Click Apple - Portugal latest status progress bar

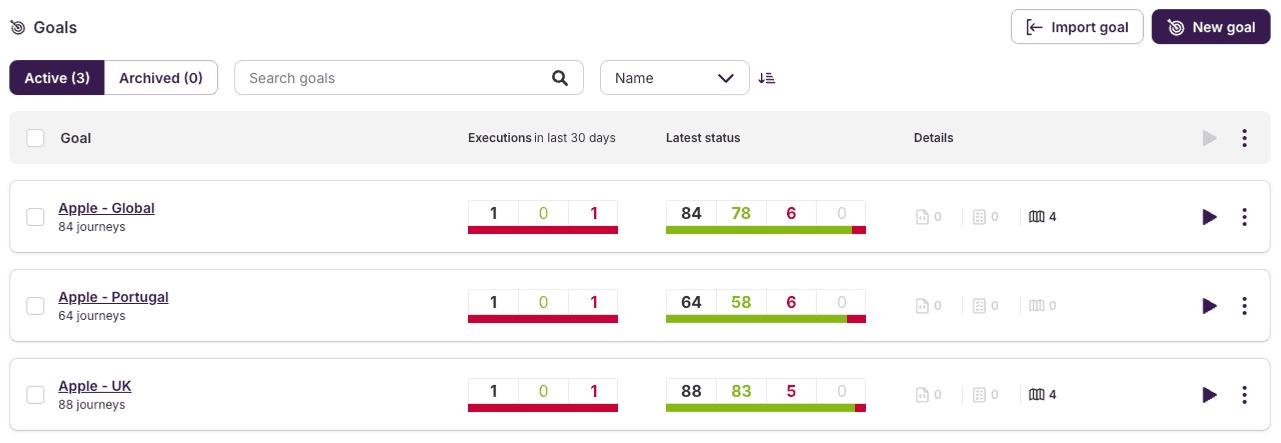(766, 319)
